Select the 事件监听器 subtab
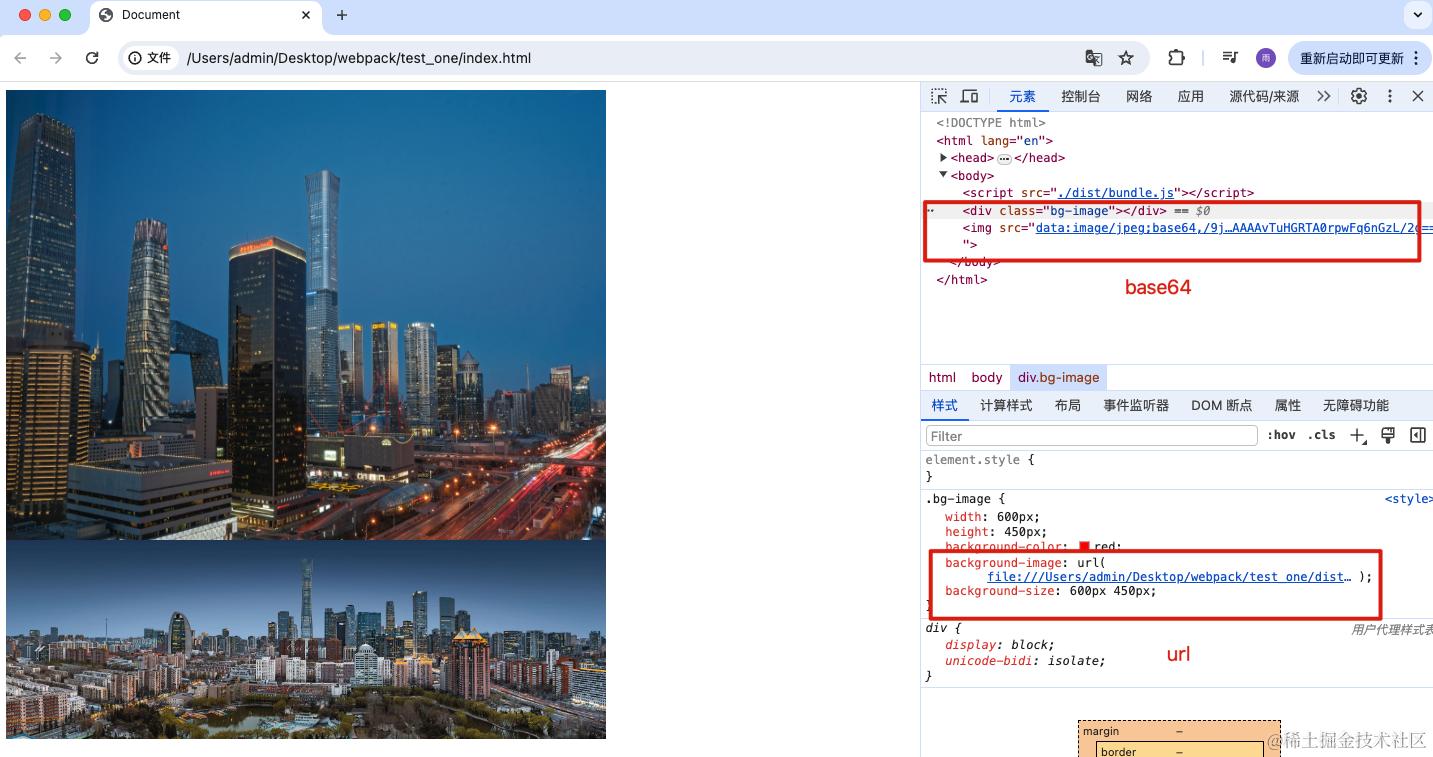 pos(1136,405)
